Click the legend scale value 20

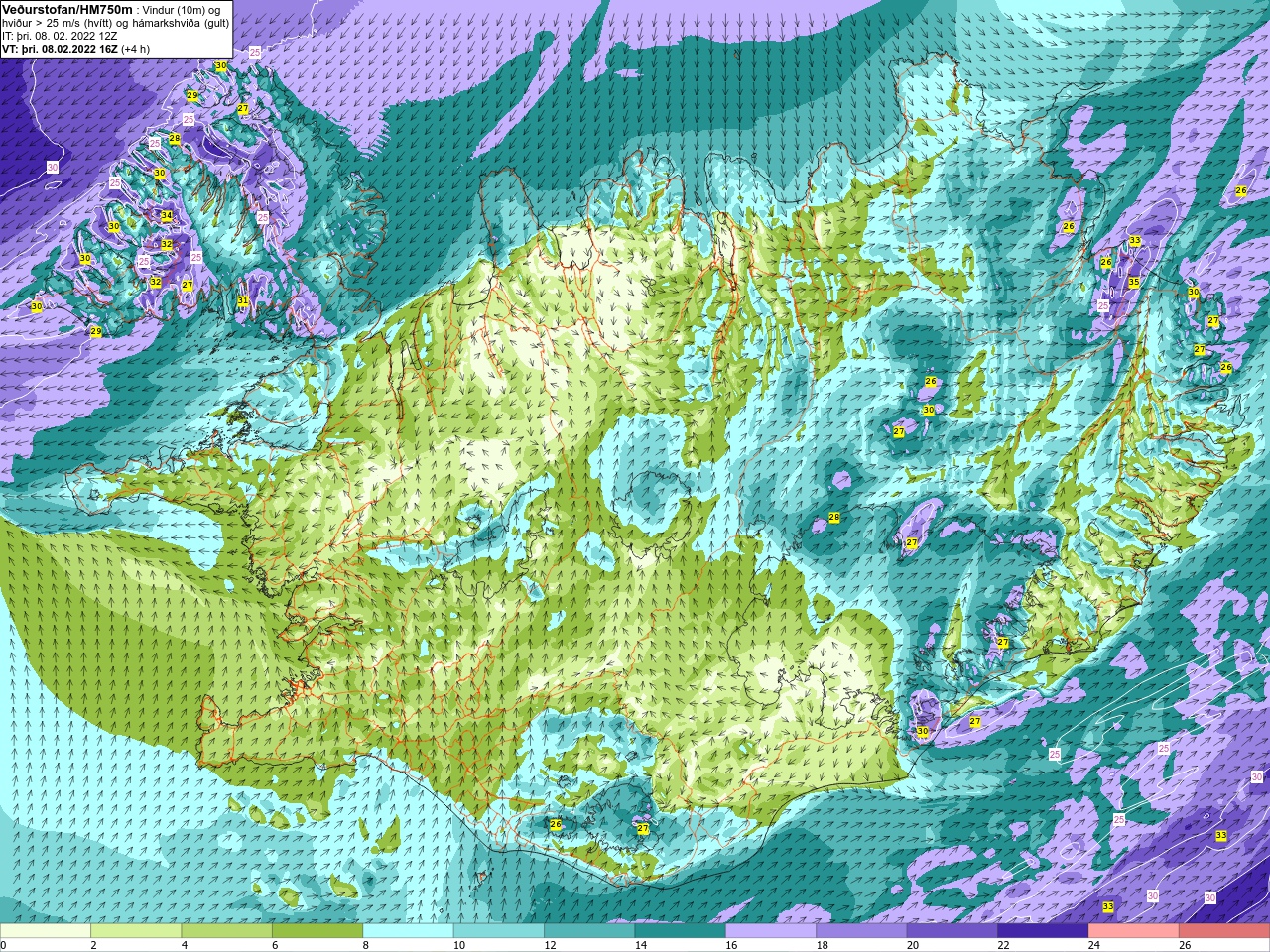[x=913, y=945]
